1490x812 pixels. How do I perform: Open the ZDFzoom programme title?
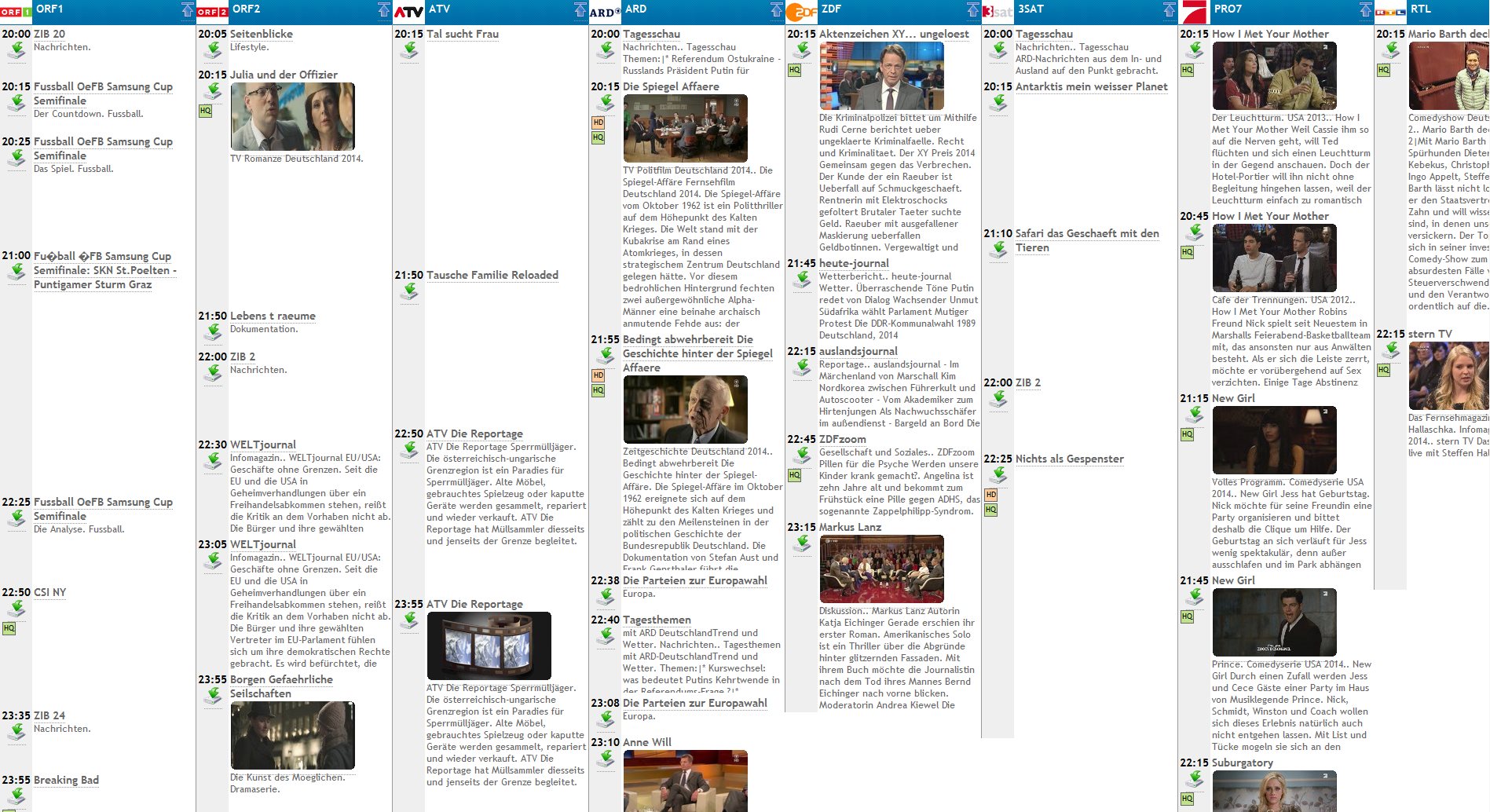[842, 439]
